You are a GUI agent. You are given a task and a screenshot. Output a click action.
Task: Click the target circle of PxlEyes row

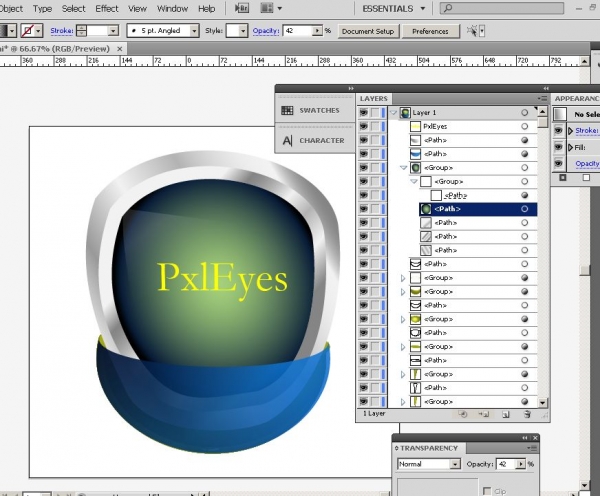click(525, 126)
